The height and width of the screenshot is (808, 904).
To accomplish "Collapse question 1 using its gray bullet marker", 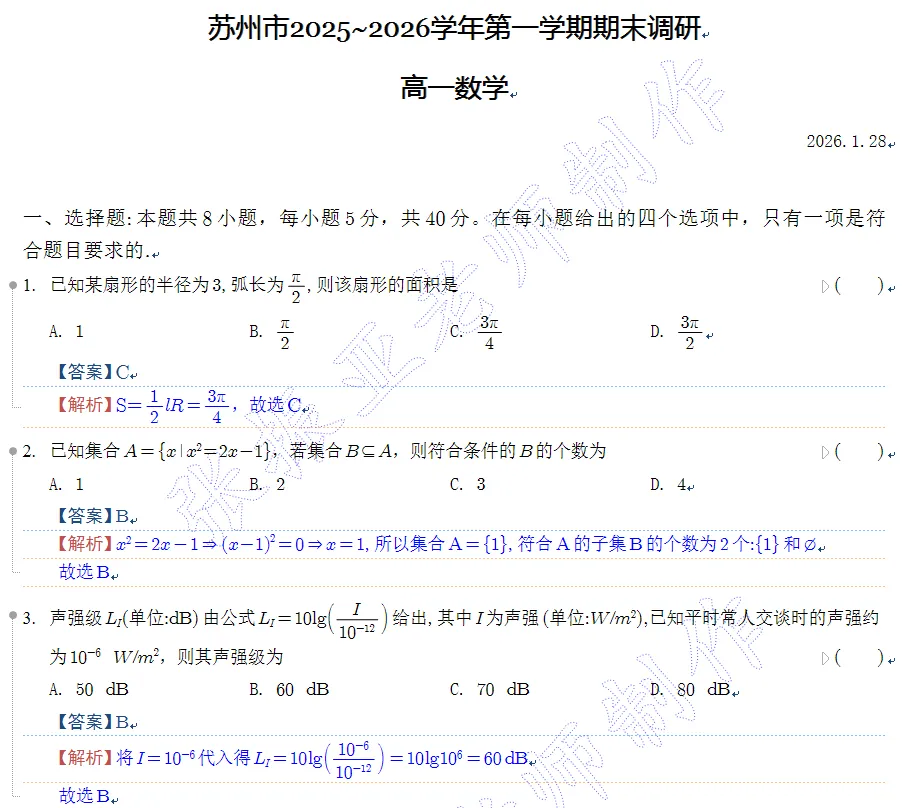I will pyautogui.click(x=13, y=285).
